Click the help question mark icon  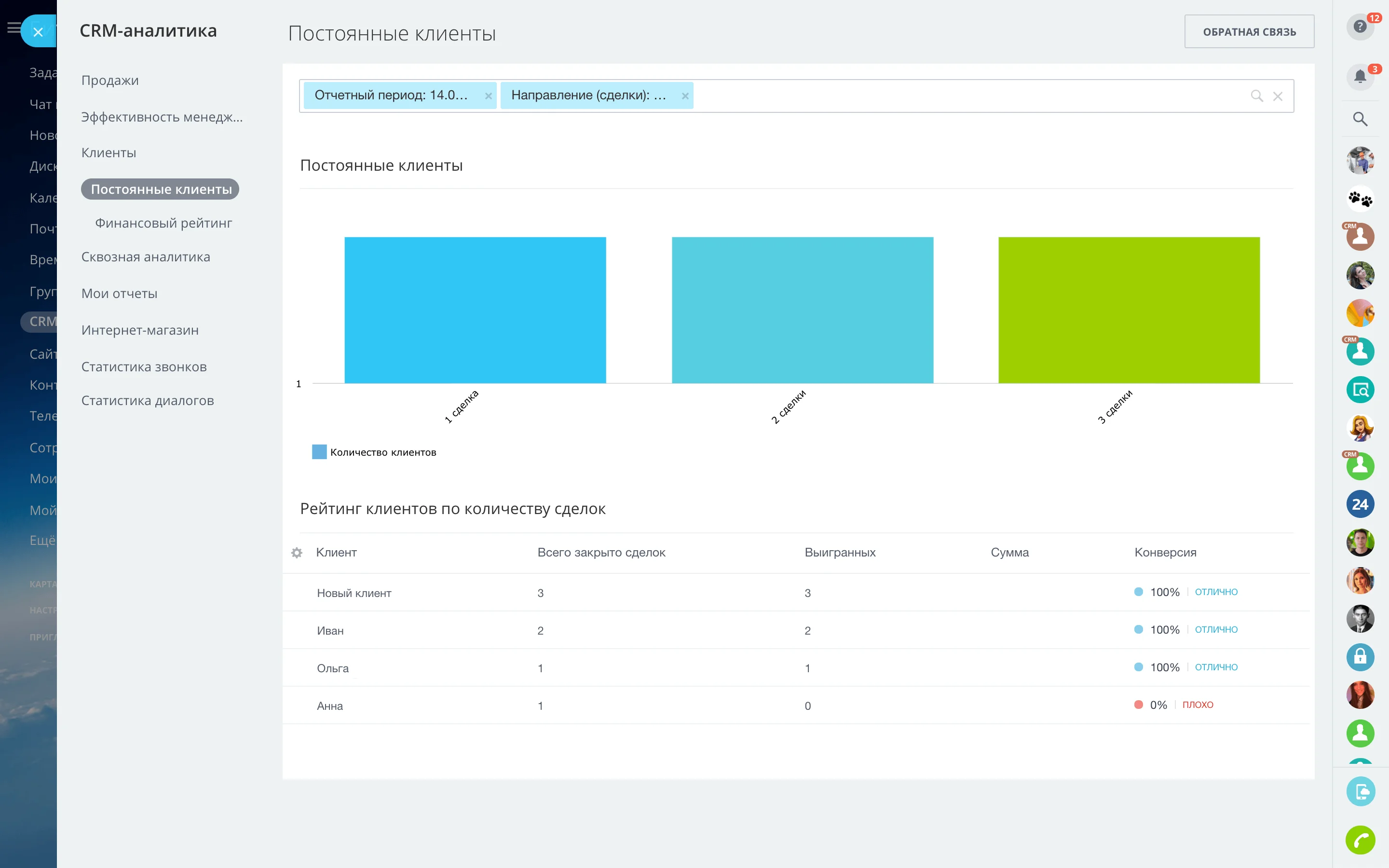(1359, 27)
